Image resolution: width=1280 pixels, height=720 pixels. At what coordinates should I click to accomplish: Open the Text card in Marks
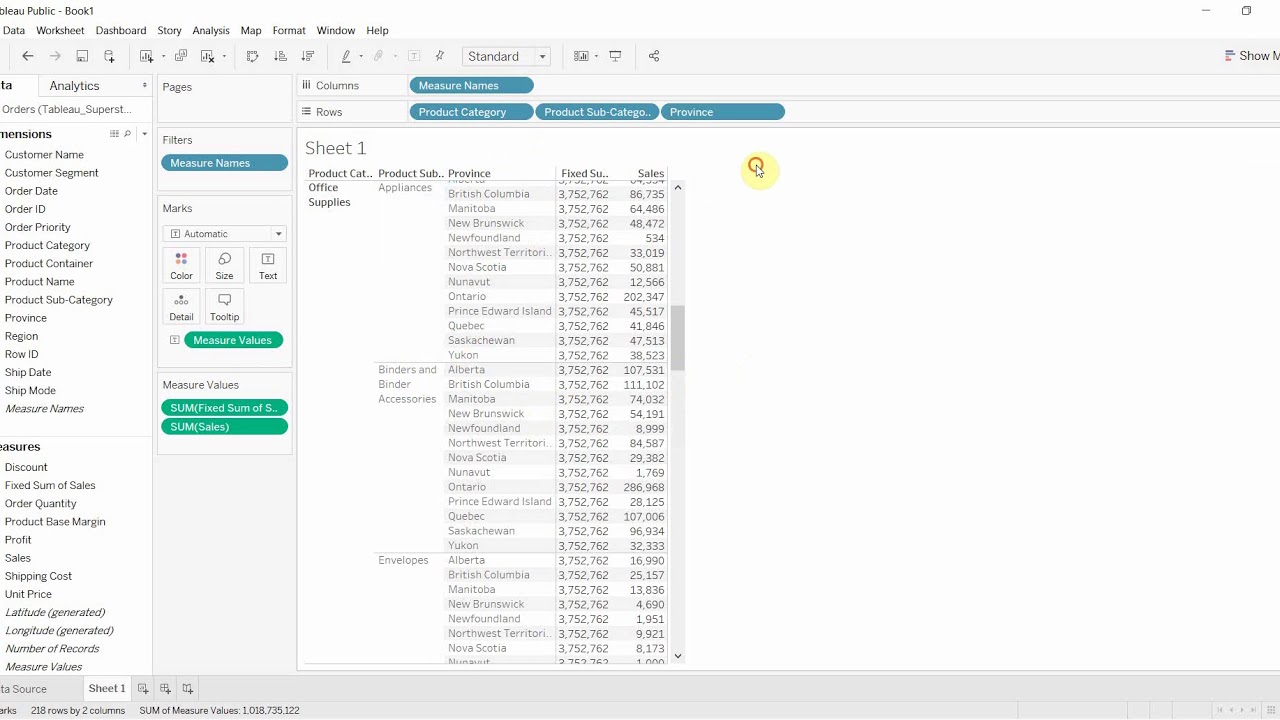coord(268,265)
